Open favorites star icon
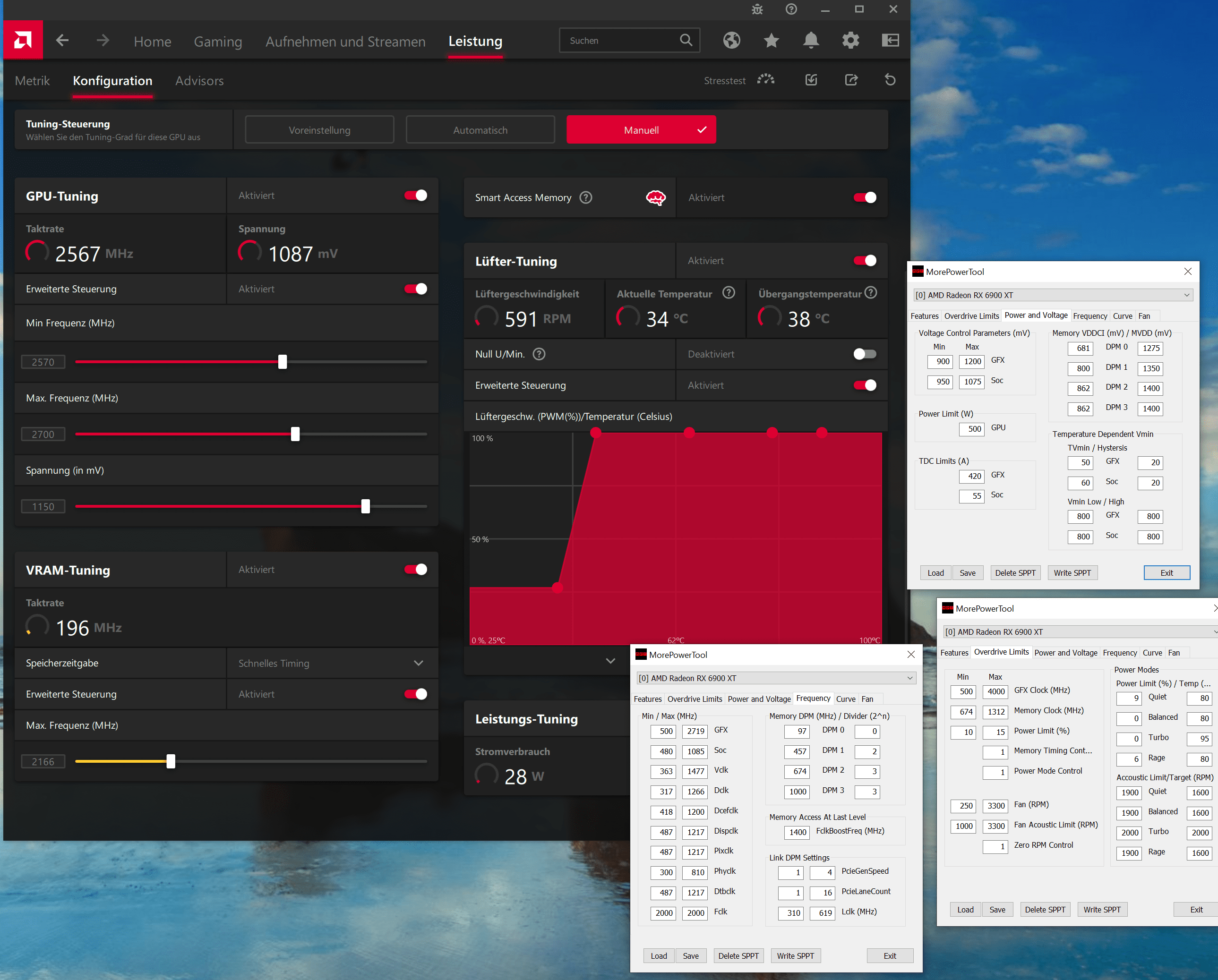This screenshot has height=980, width=1218. pos(771,40)
